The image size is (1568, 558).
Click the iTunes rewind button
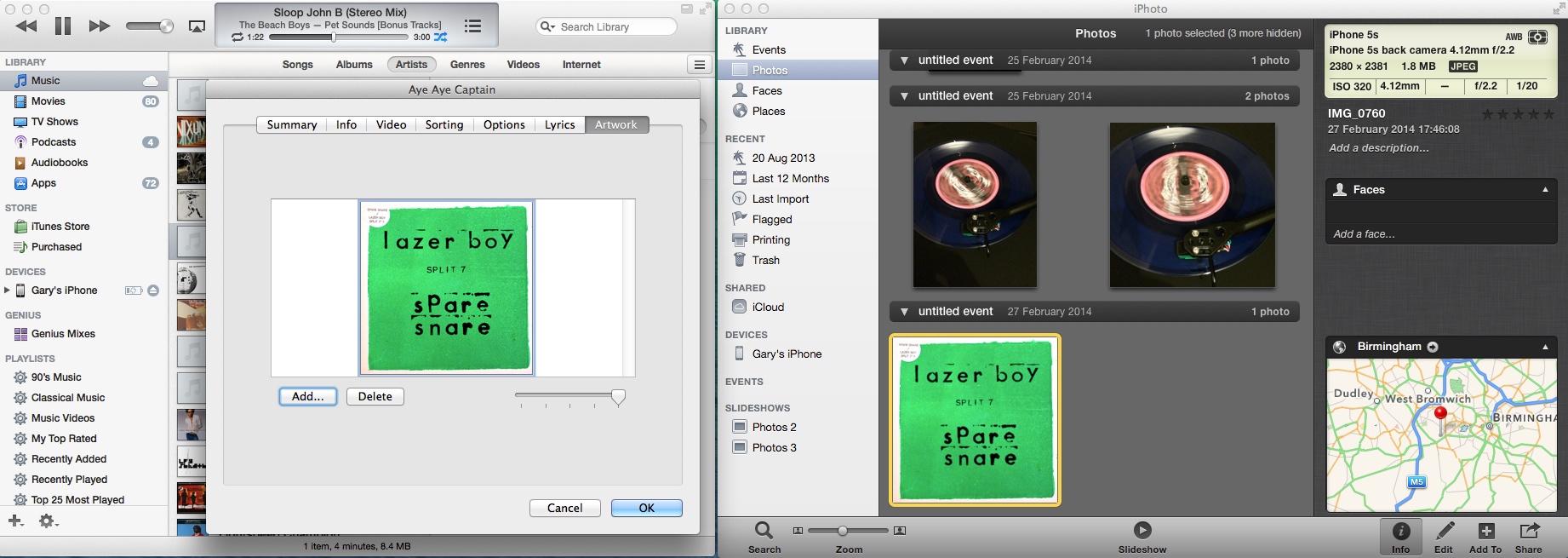pos(26,26)
